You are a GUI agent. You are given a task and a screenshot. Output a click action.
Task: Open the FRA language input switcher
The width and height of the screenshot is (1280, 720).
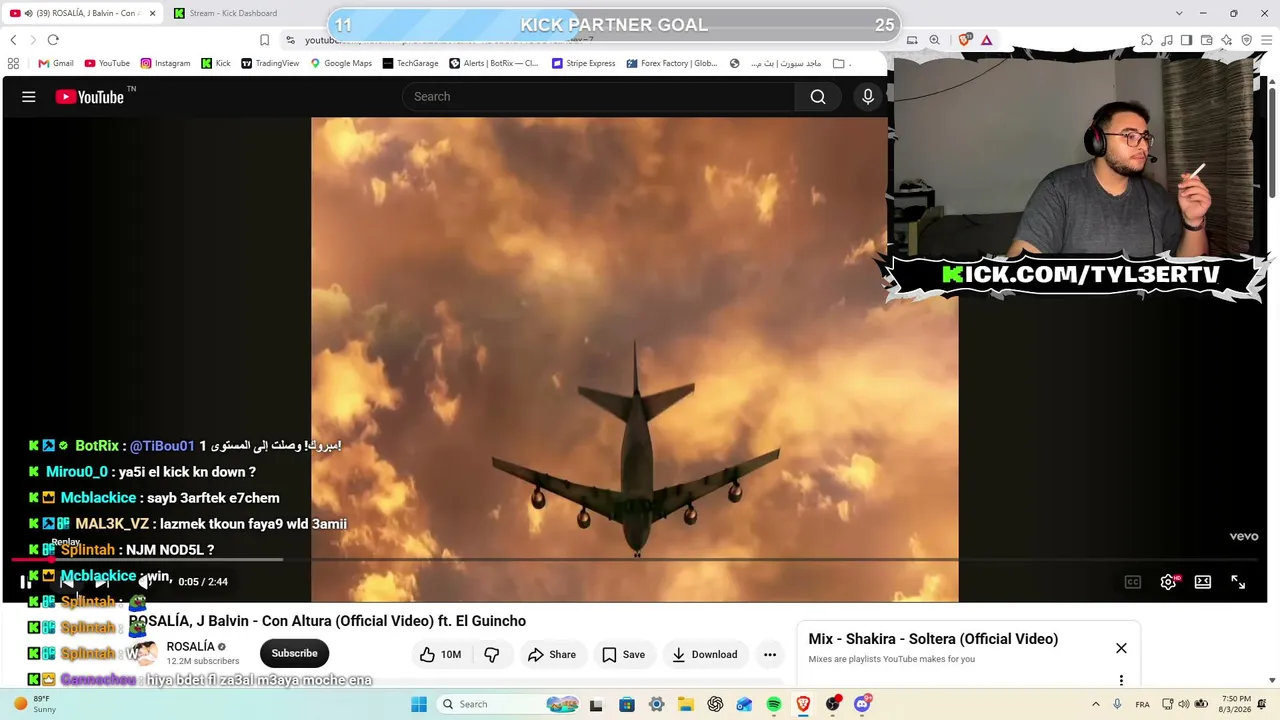point(1142,704)
